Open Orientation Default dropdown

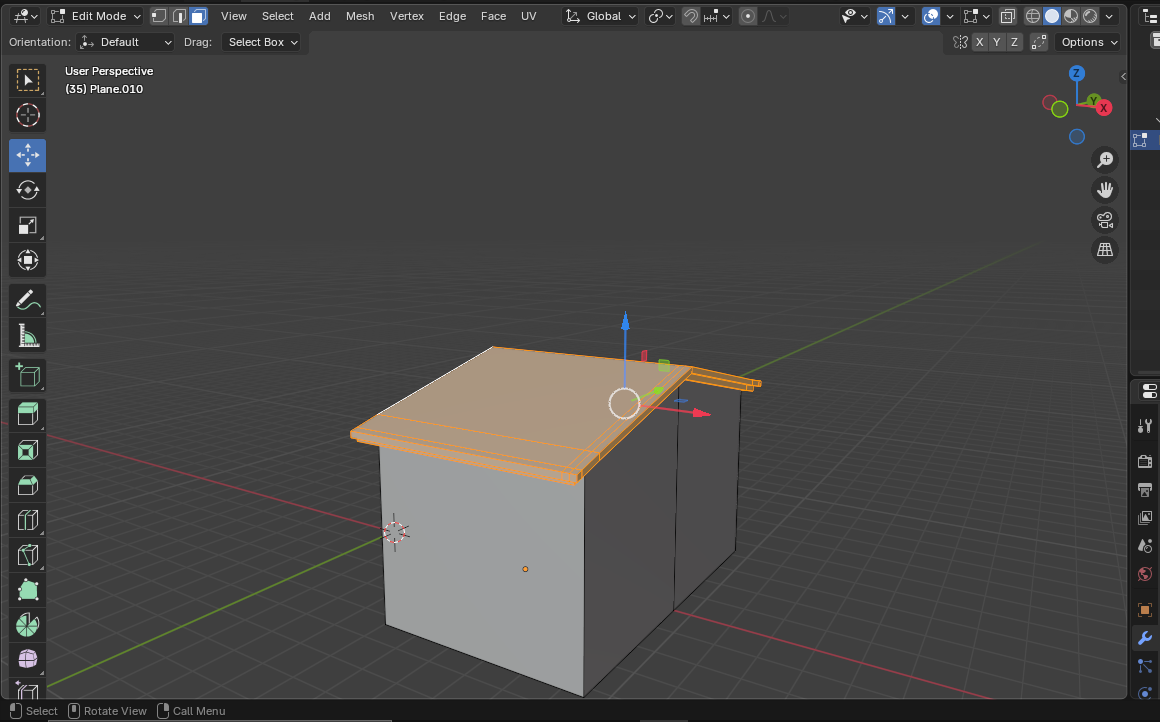point(126,42)
